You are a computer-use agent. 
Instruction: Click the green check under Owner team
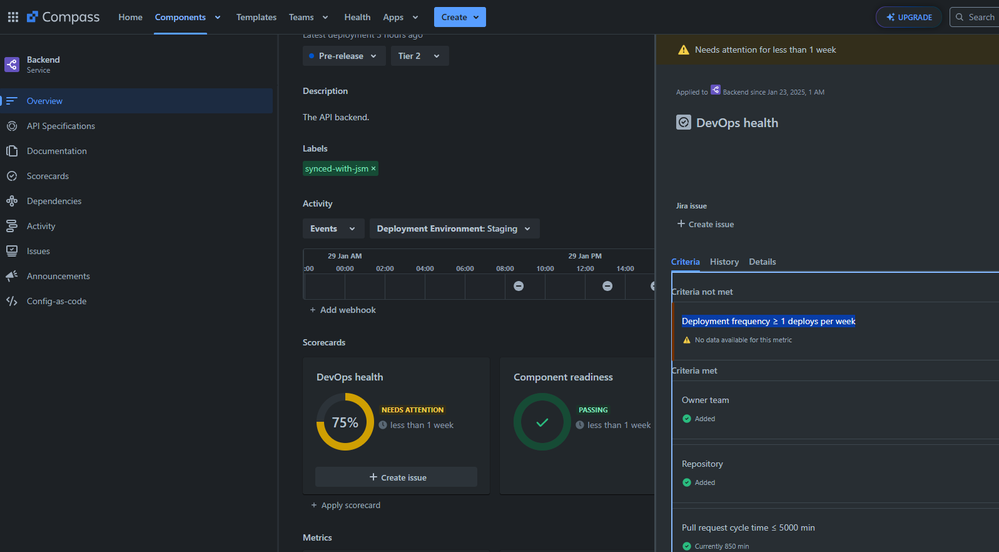pos(686,419)
